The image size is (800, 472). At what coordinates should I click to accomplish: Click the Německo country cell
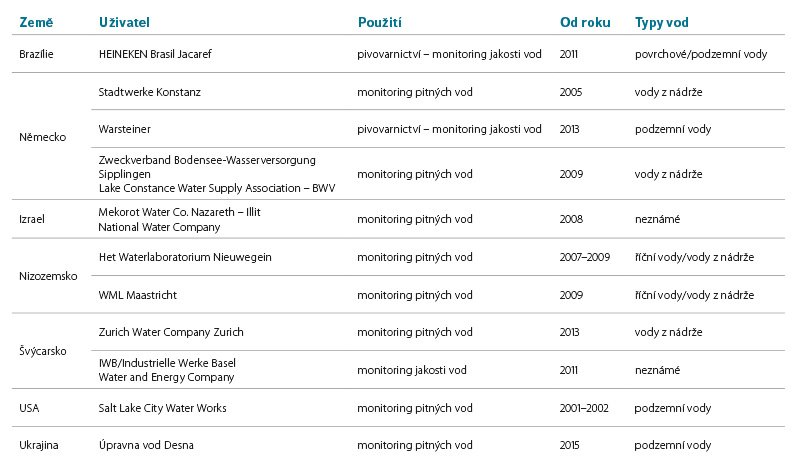tap(42, 137)
